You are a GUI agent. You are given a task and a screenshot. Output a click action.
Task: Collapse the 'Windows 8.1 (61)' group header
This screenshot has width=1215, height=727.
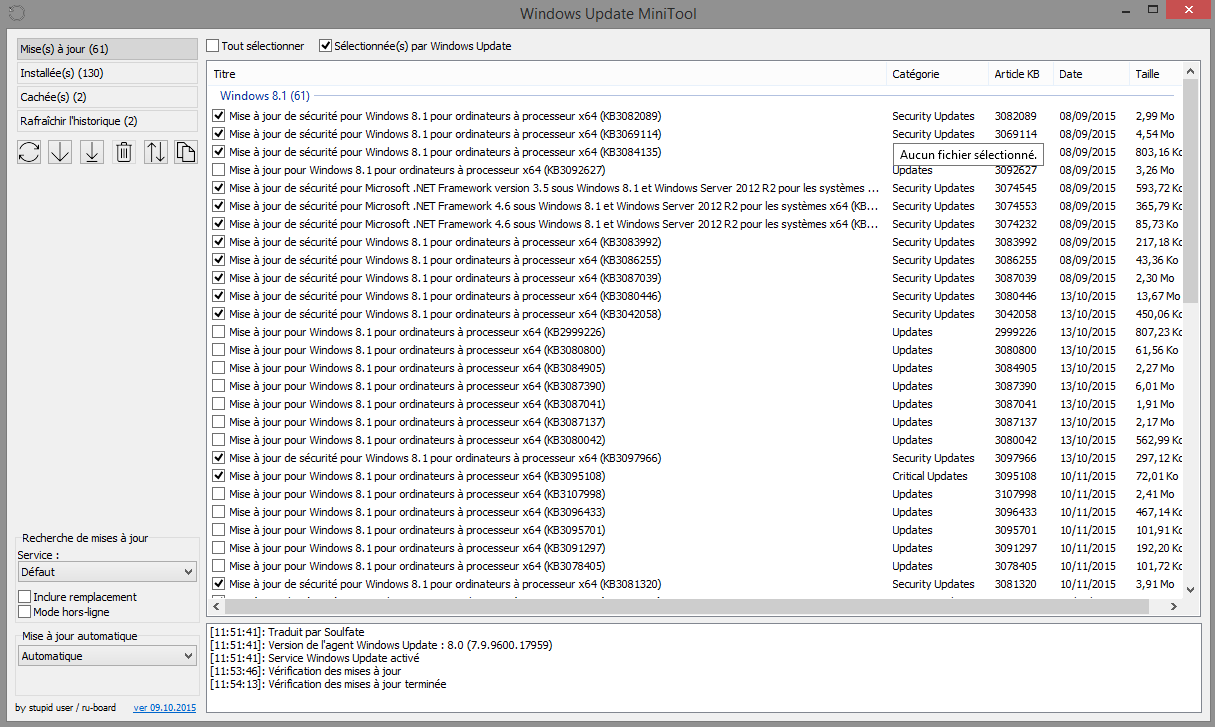264,96
